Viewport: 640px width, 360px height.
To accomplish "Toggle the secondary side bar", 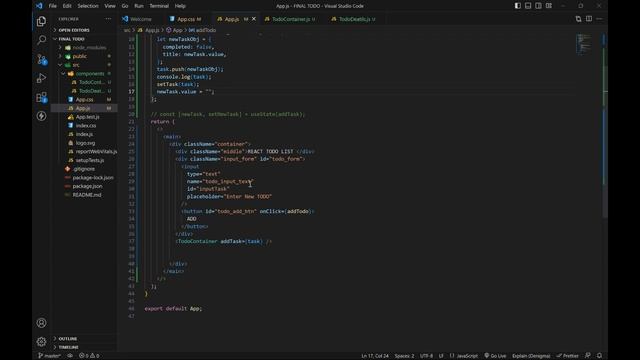I will click(x=538, y=6).
